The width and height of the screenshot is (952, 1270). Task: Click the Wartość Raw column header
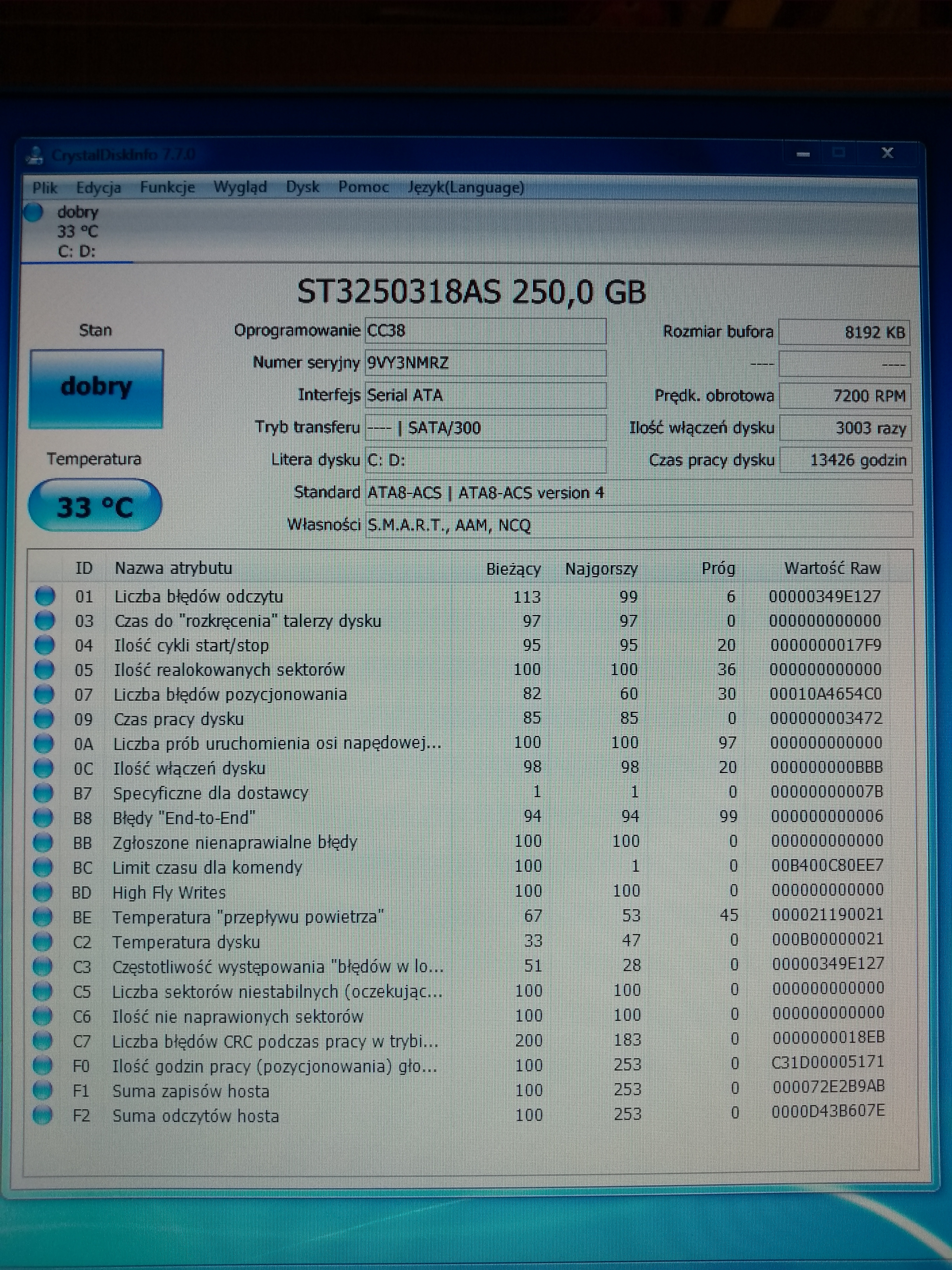click(x=832, y=568)
